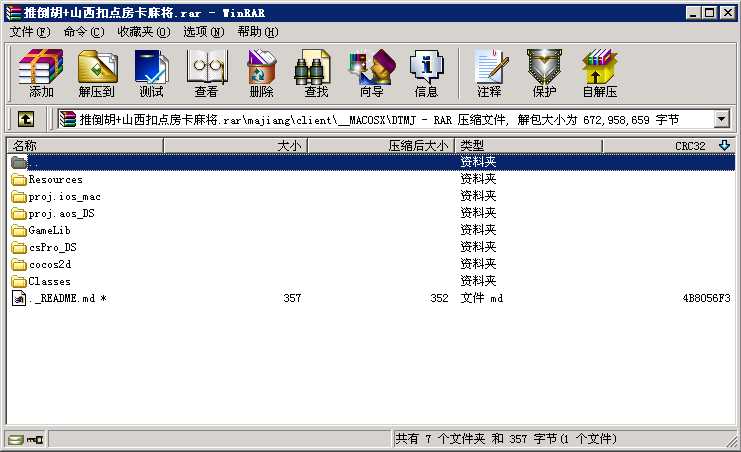
Task: Click the WinRAR title bar app icon
Action: point(13,12)
